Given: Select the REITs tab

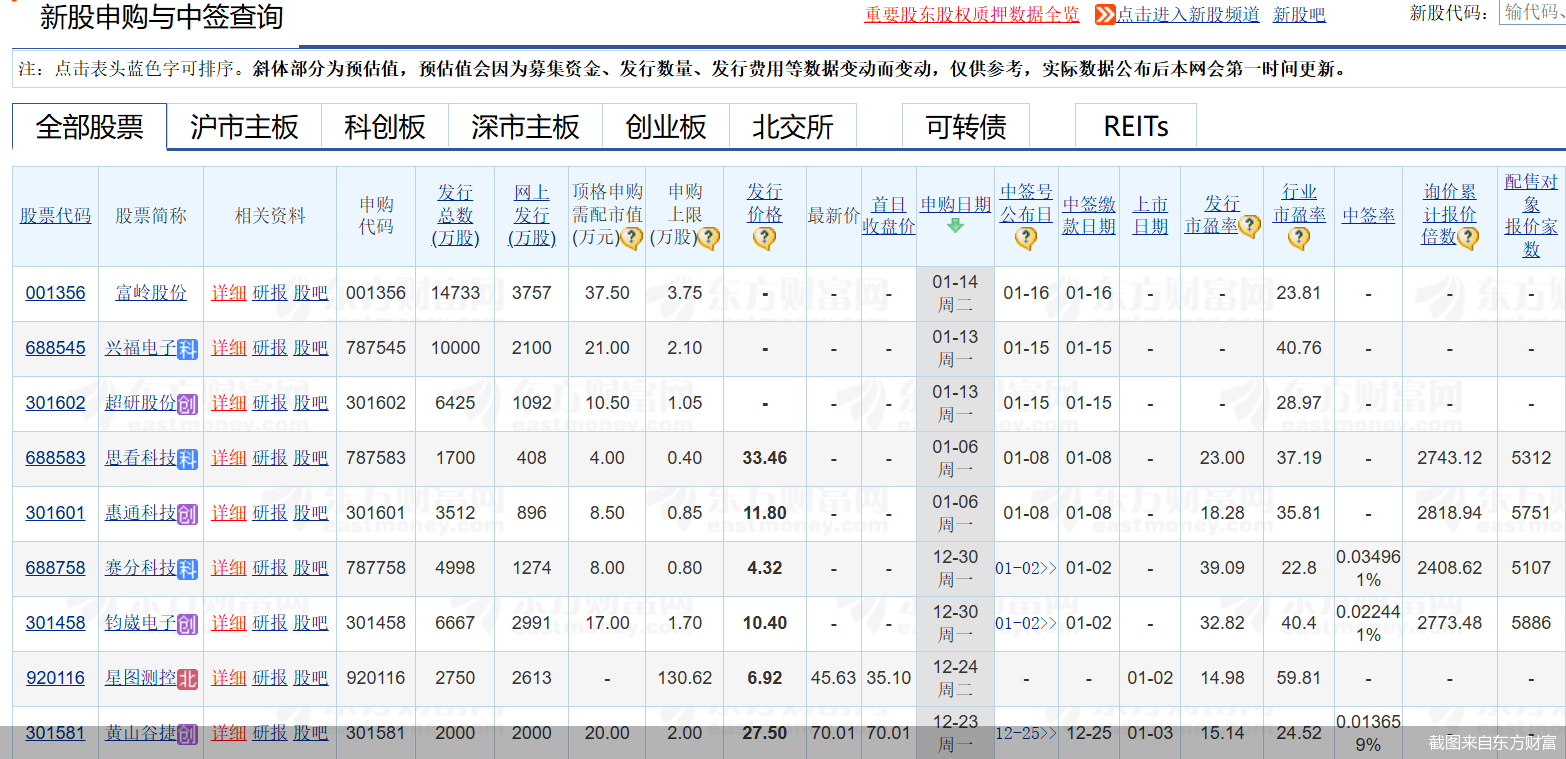Looking at the screenshot, I should pos(1135,126).
